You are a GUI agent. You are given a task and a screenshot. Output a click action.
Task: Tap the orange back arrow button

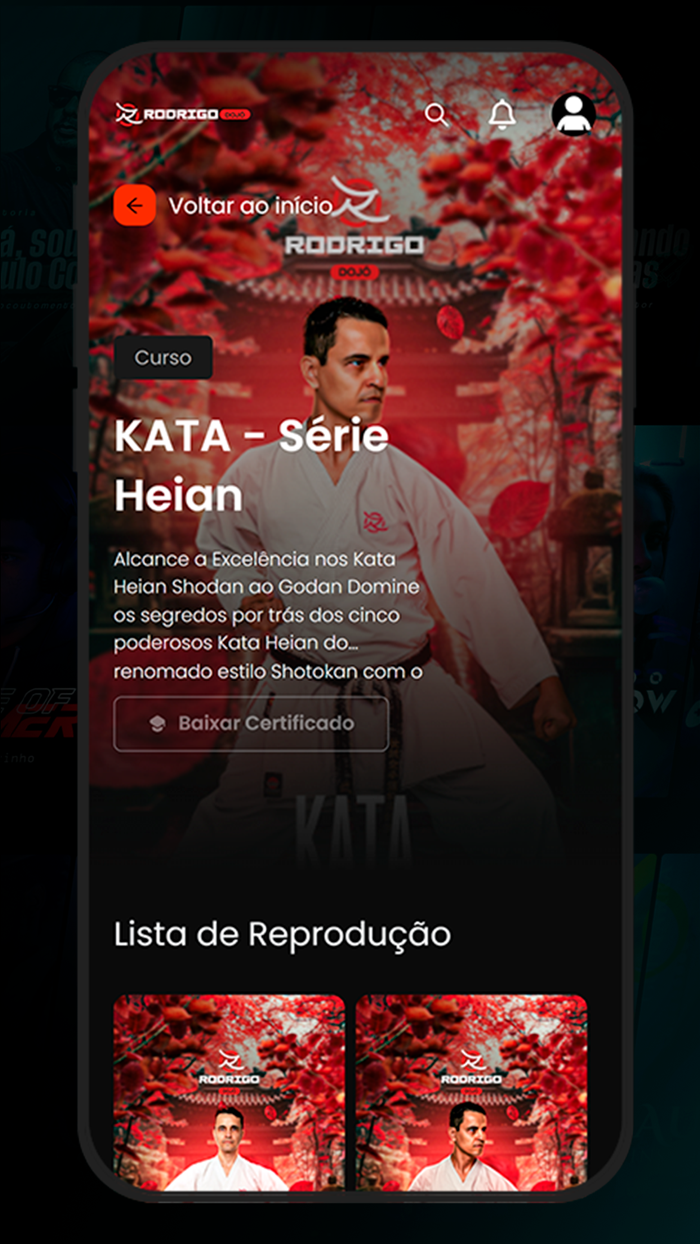(135, 206)
